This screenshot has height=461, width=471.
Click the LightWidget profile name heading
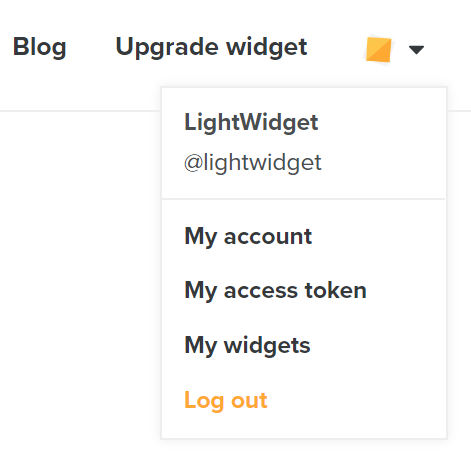click(x=251, y=123)
